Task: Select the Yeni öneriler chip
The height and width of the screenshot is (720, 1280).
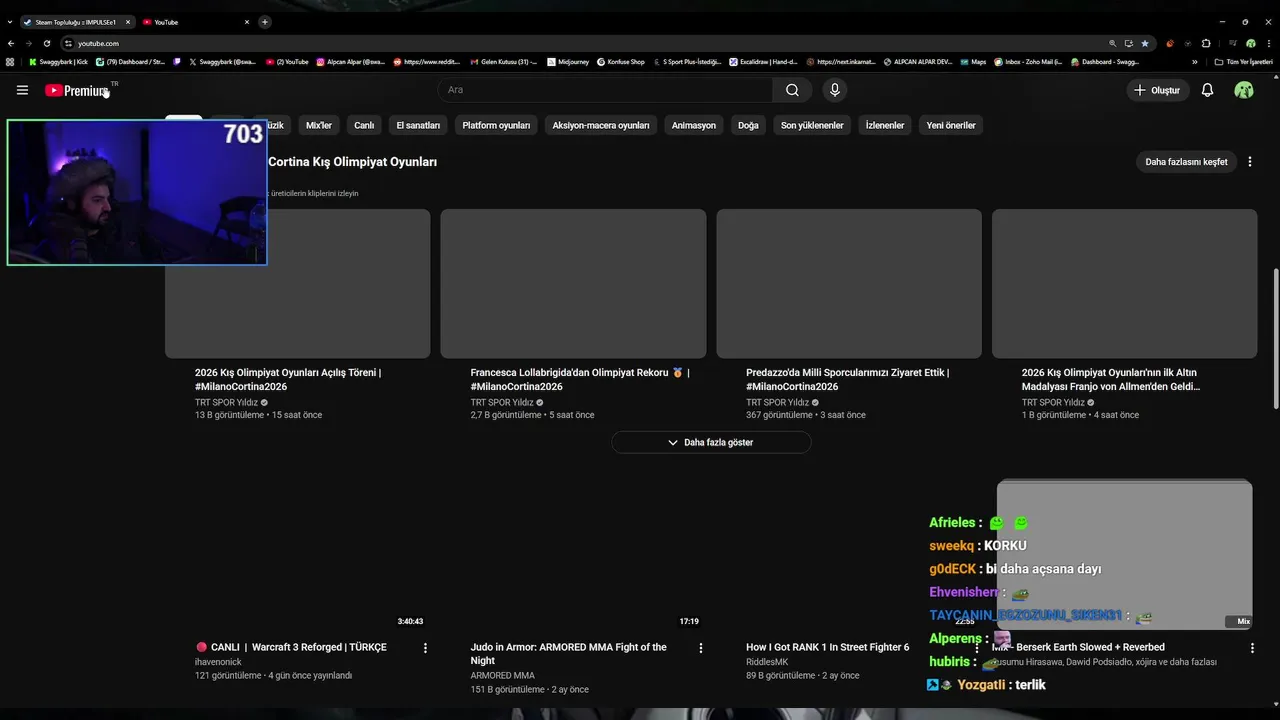Action: 951,125
